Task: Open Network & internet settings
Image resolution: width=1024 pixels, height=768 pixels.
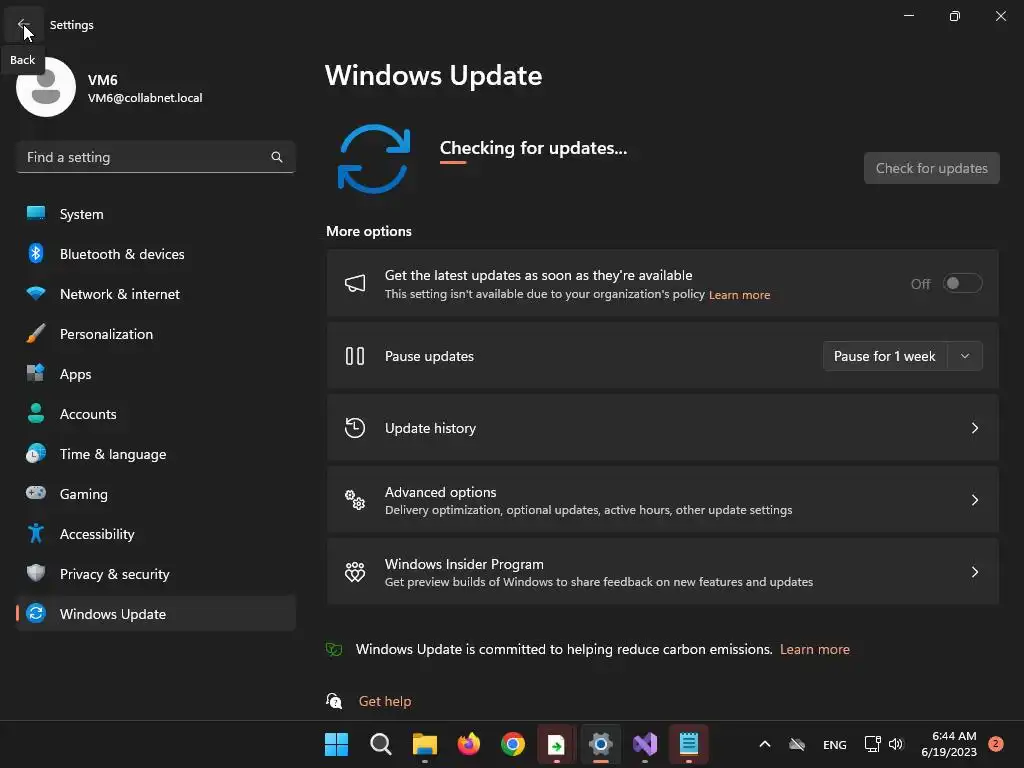Action: click(155, 293)
